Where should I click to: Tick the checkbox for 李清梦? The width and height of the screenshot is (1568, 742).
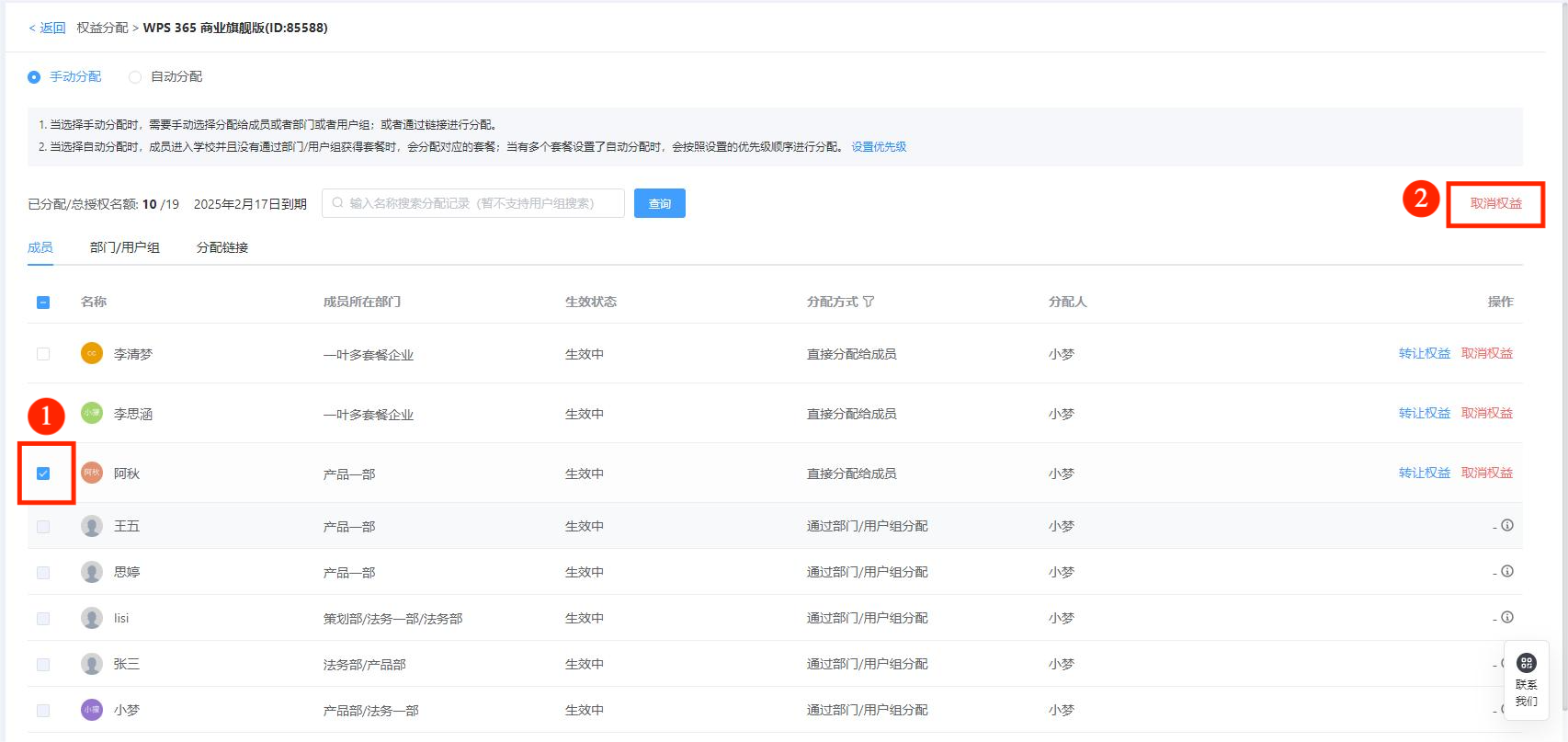point(43,354)
